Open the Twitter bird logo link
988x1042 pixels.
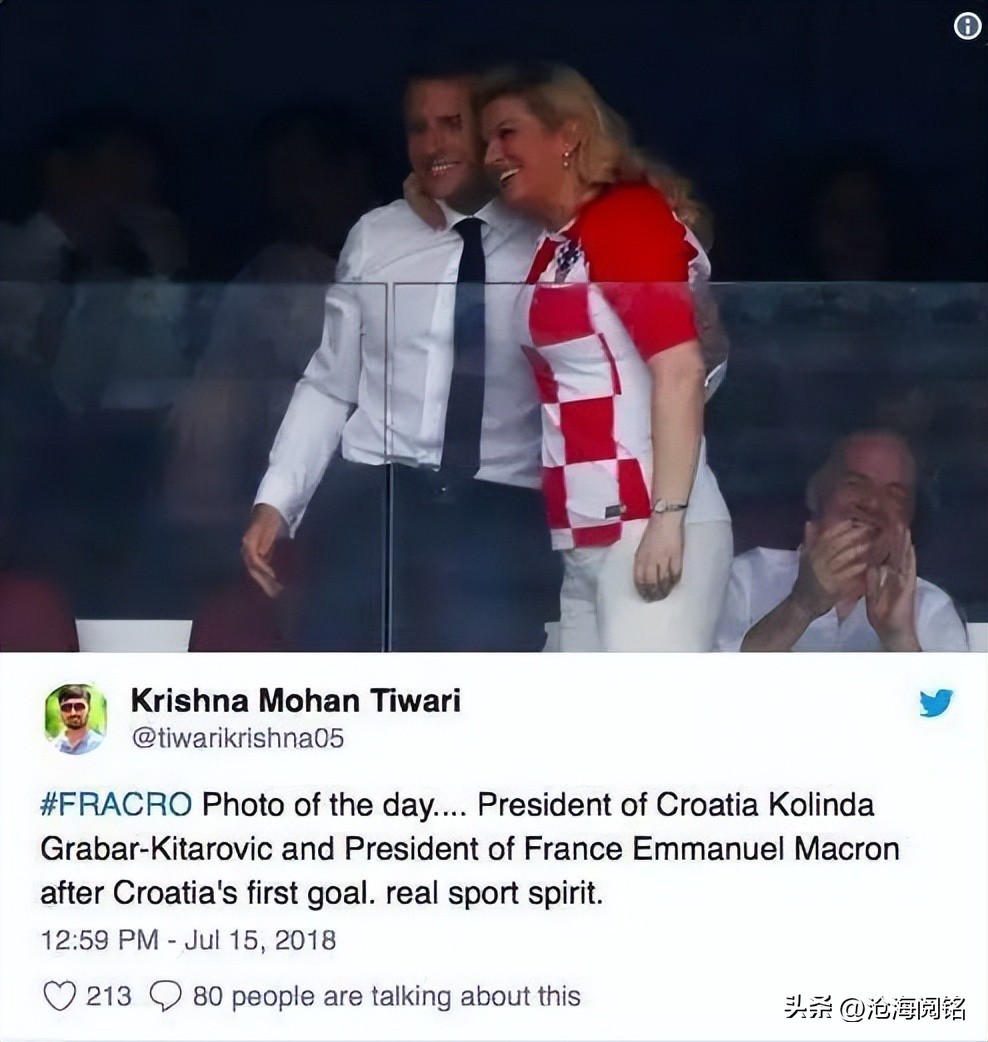pos(936,703)
